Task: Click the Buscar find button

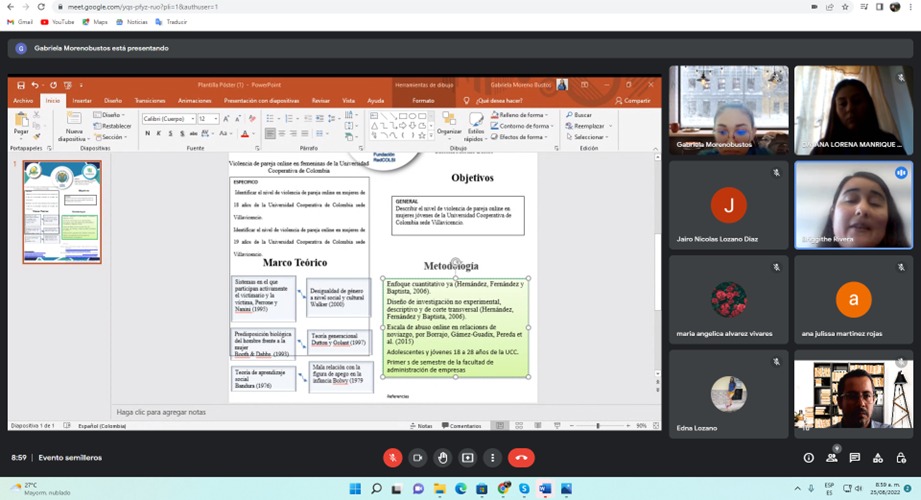Action: pos(579,115)
